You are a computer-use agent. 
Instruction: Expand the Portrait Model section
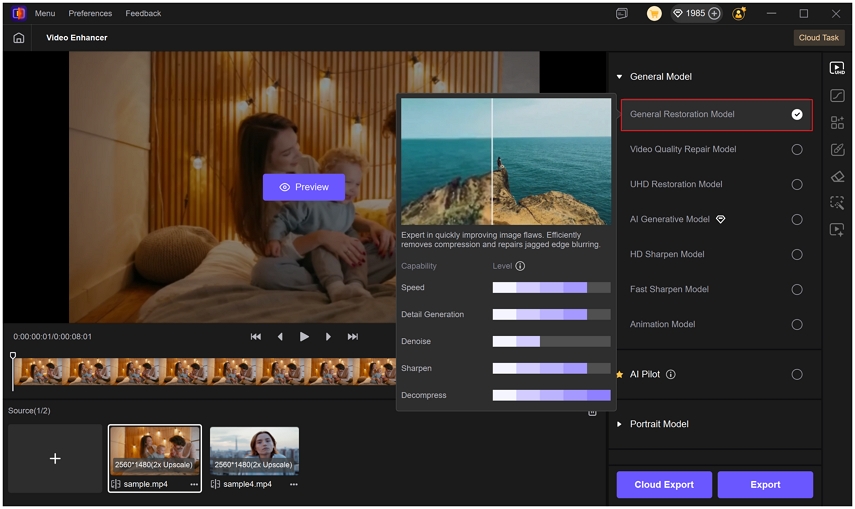(619, 424)
